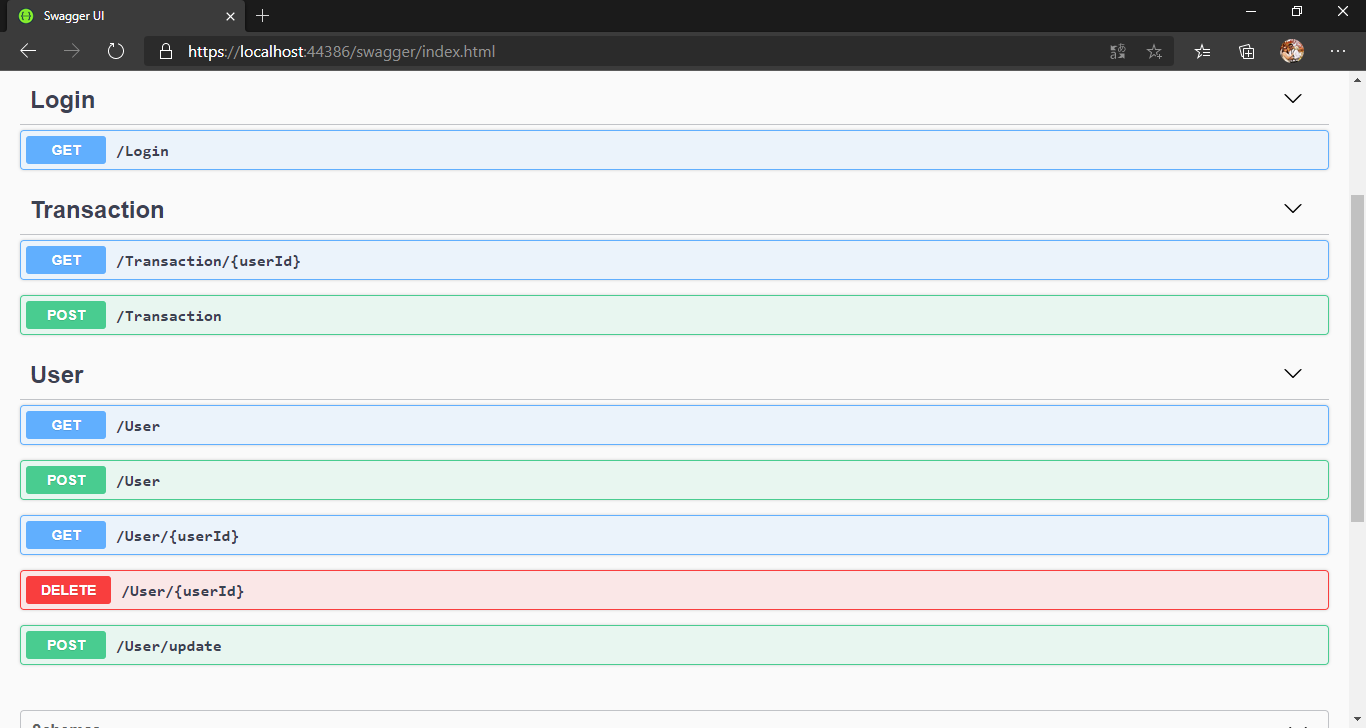
Task: Add this page to favorites star
Action: pos(1154,51)
